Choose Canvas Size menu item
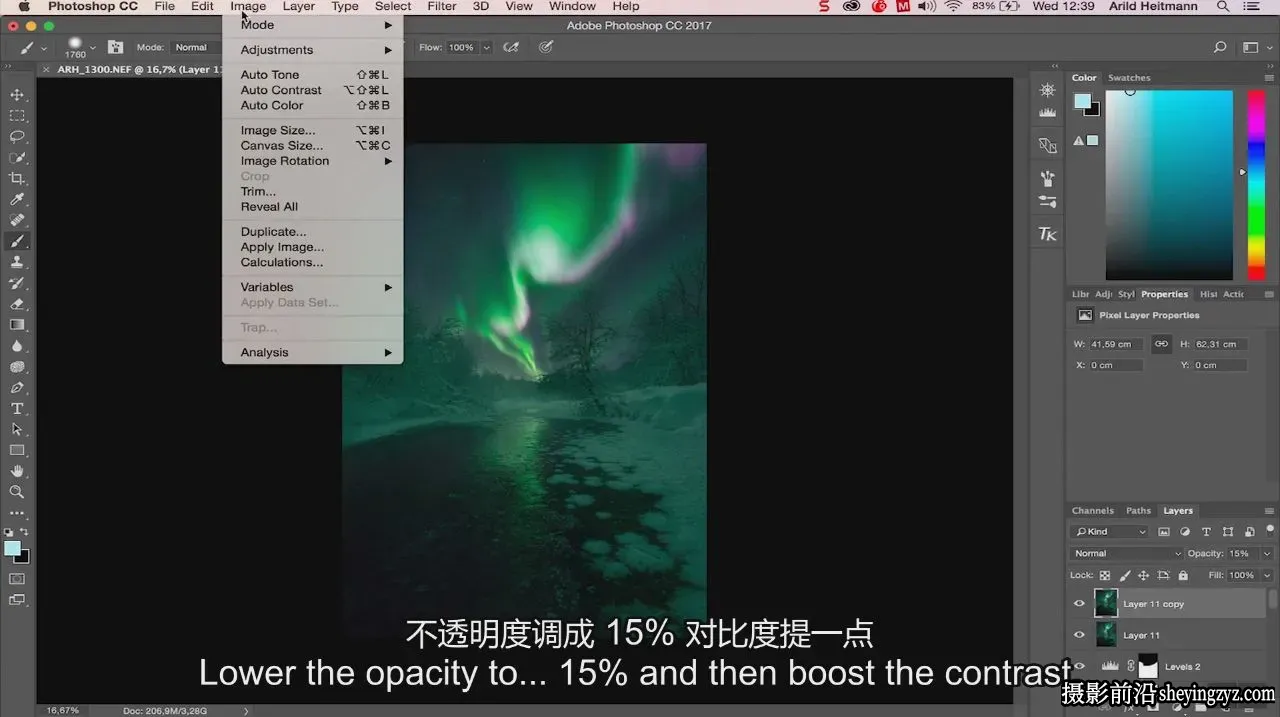 pyautogui.click(x=312, y=145)
